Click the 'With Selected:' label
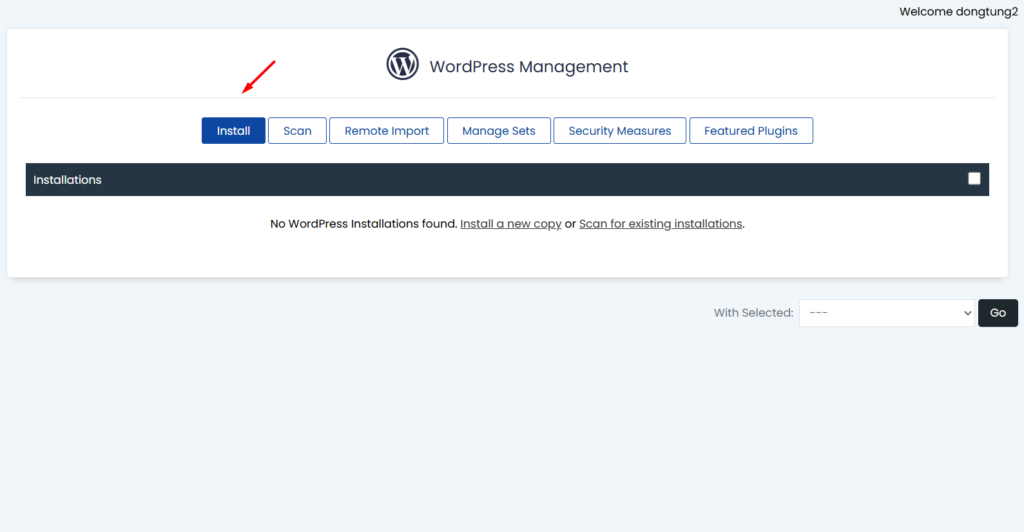The image size is (1024, 532). 753,313
